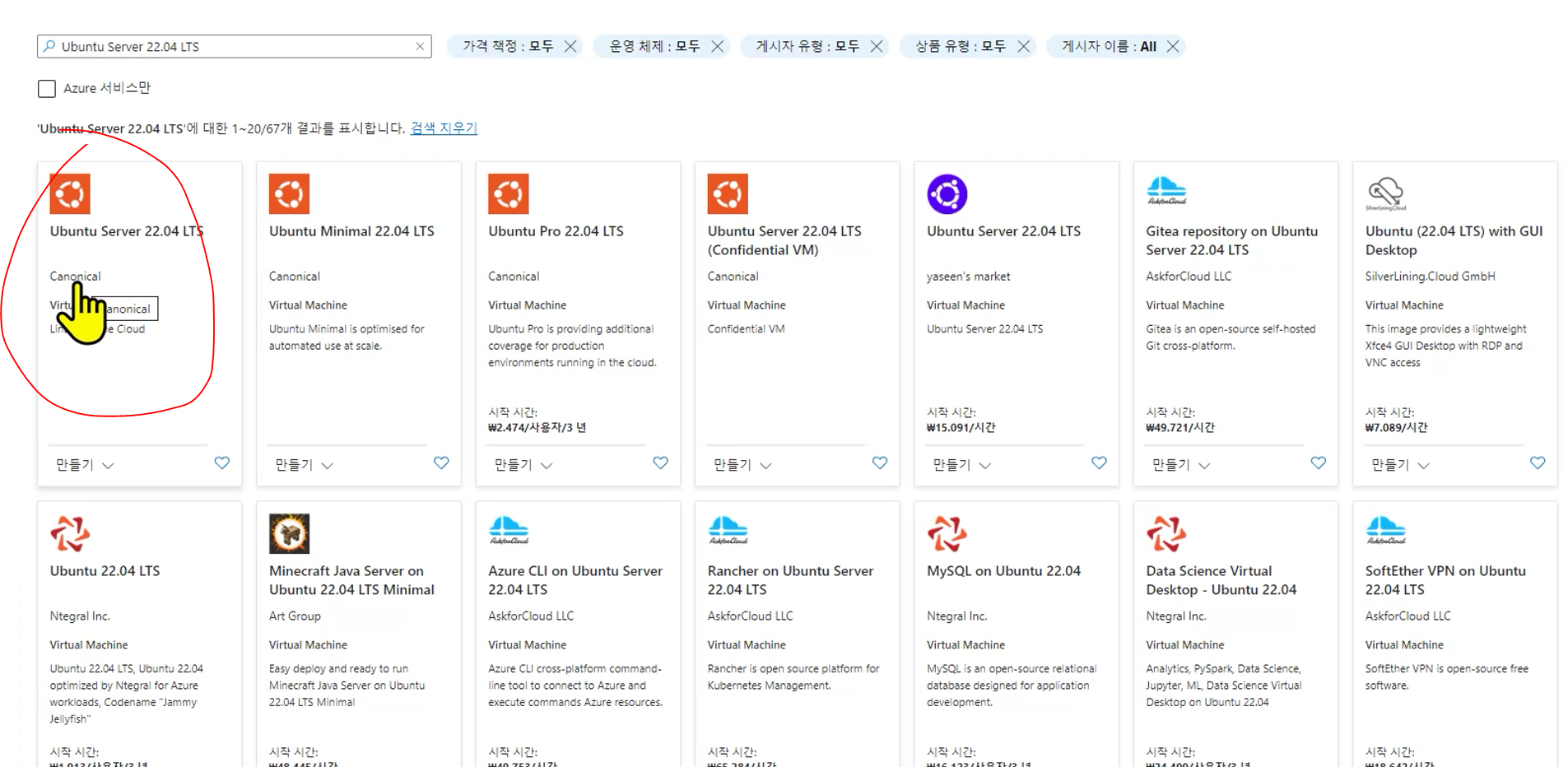The height and width of the screenshot is (767, 1568).
Task: Favorite the Gitea repository card
Action: (x=1318, y=463)
